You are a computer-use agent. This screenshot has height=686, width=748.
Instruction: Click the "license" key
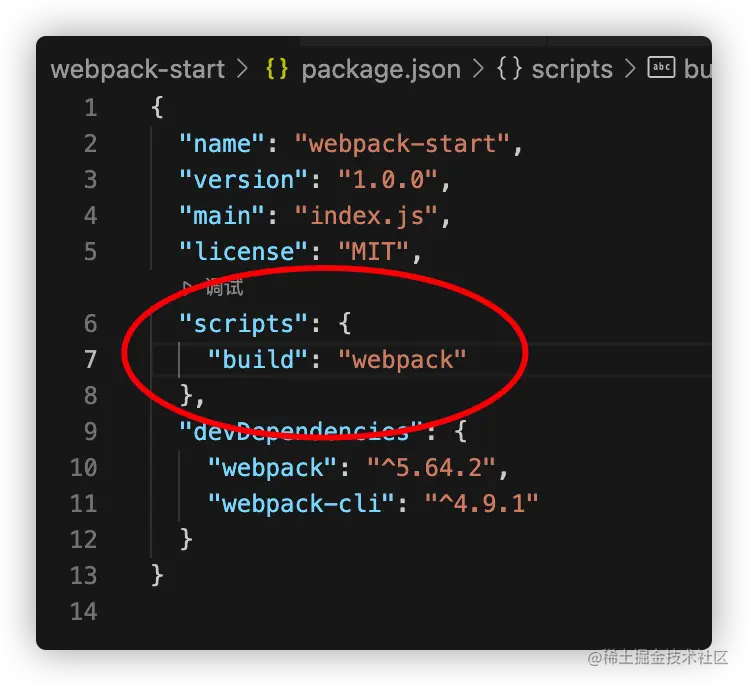point(243,251)
